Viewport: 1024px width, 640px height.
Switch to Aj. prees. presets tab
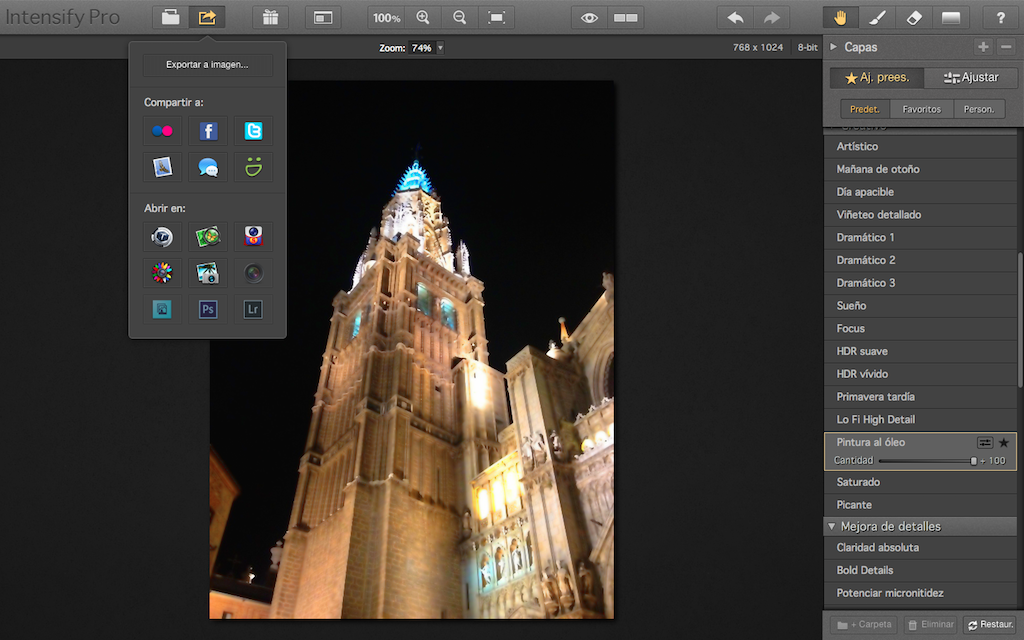pyautogui.click(x=877, y=78)
